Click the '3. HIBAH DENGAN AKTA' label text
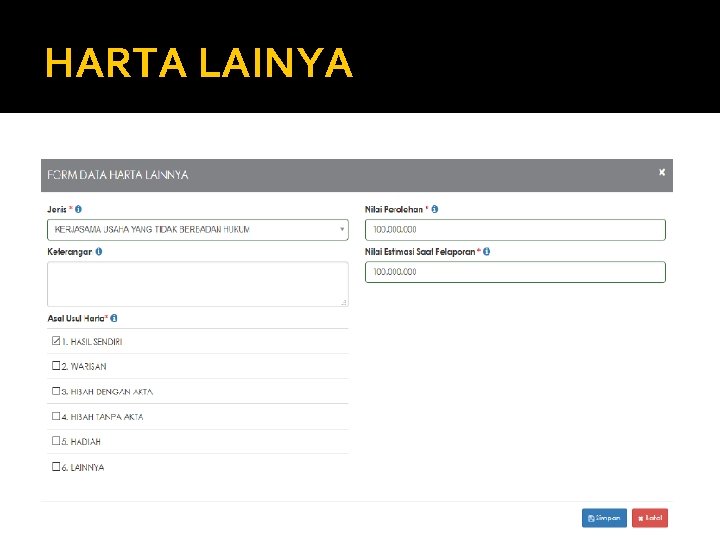Screen dimensions: 720x540 107,392
